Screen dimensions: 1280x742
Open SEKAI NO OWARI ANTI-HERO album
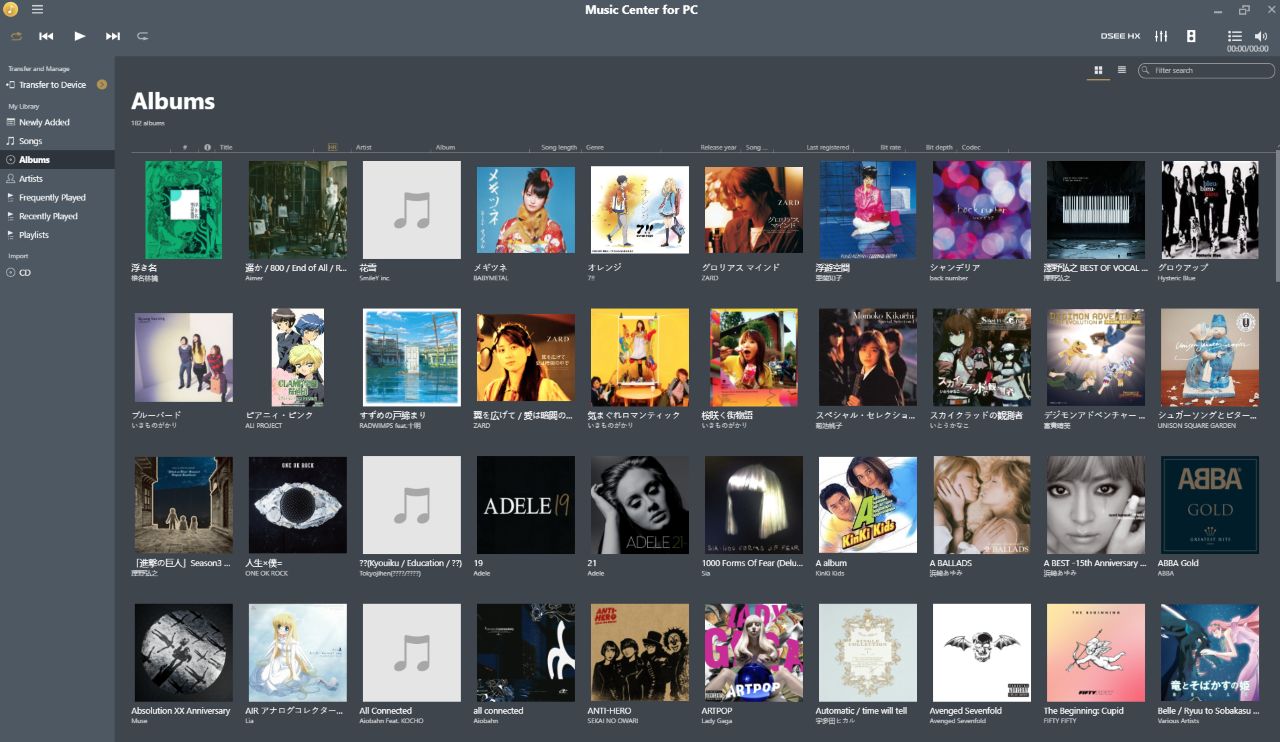(640, 652)
